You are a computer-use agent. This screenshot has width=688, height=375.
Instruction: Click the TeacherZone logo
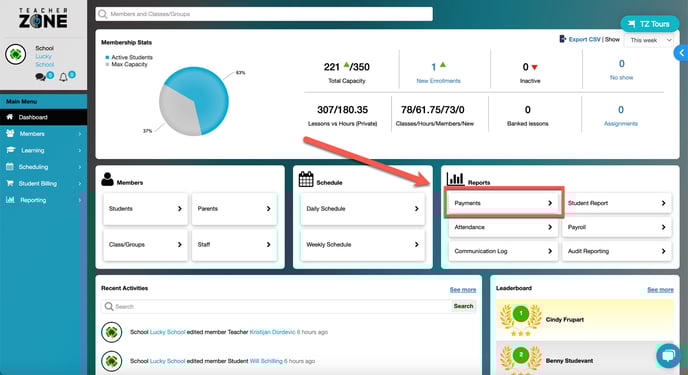43,18
